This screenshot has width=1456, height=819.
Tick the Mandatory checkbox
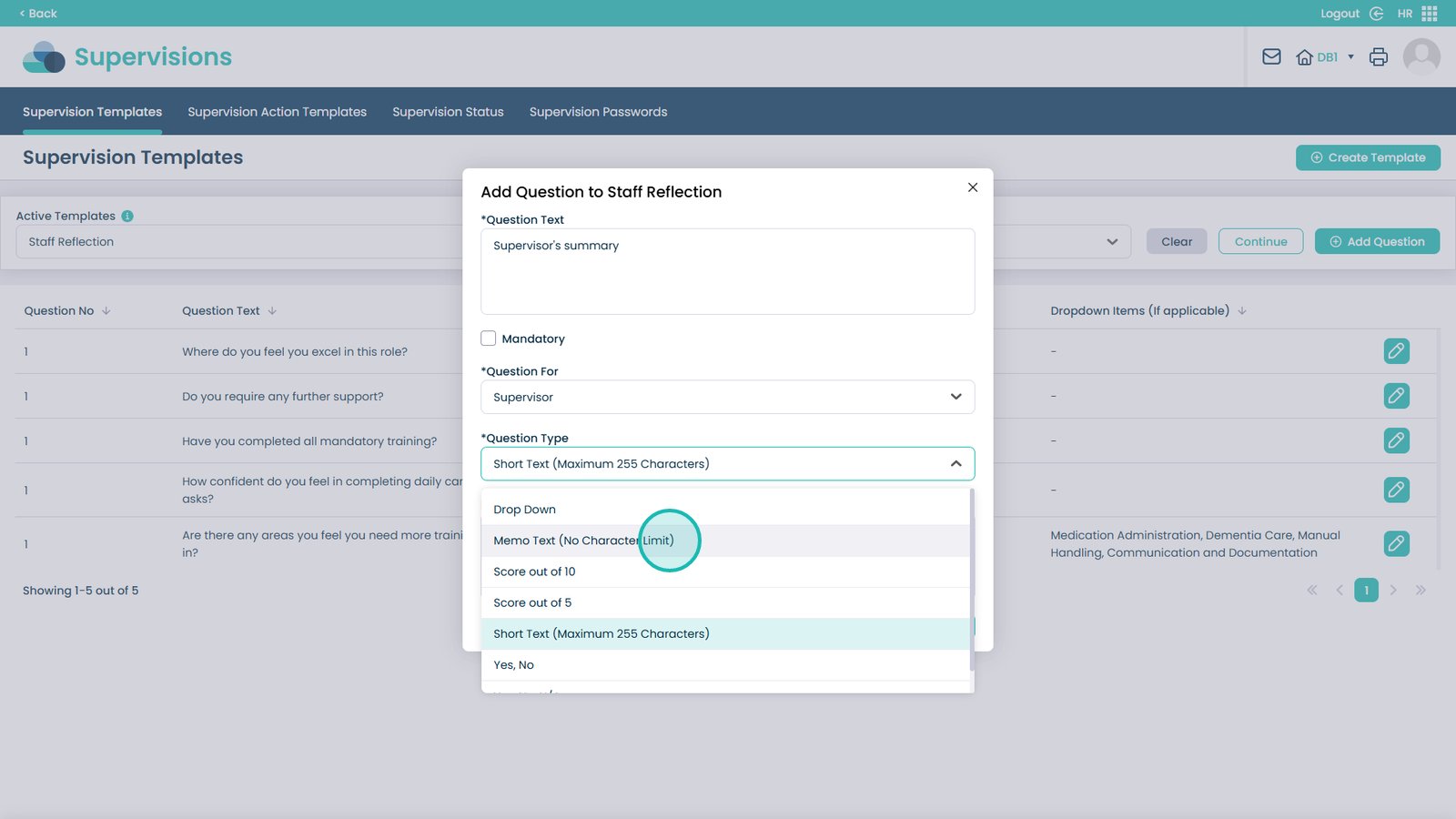[x=489, y=339]
